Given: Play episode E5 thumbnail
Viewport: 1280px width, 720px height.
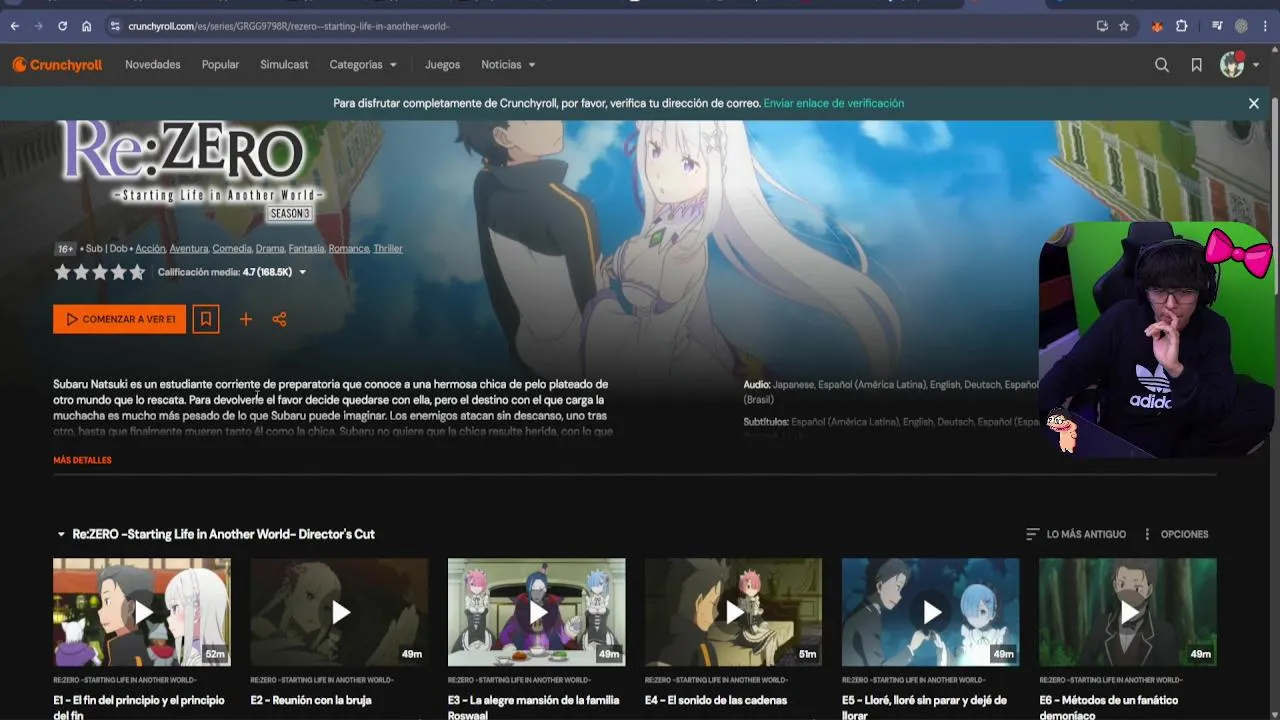Looking at the screenshot, I should click(931, 612).
